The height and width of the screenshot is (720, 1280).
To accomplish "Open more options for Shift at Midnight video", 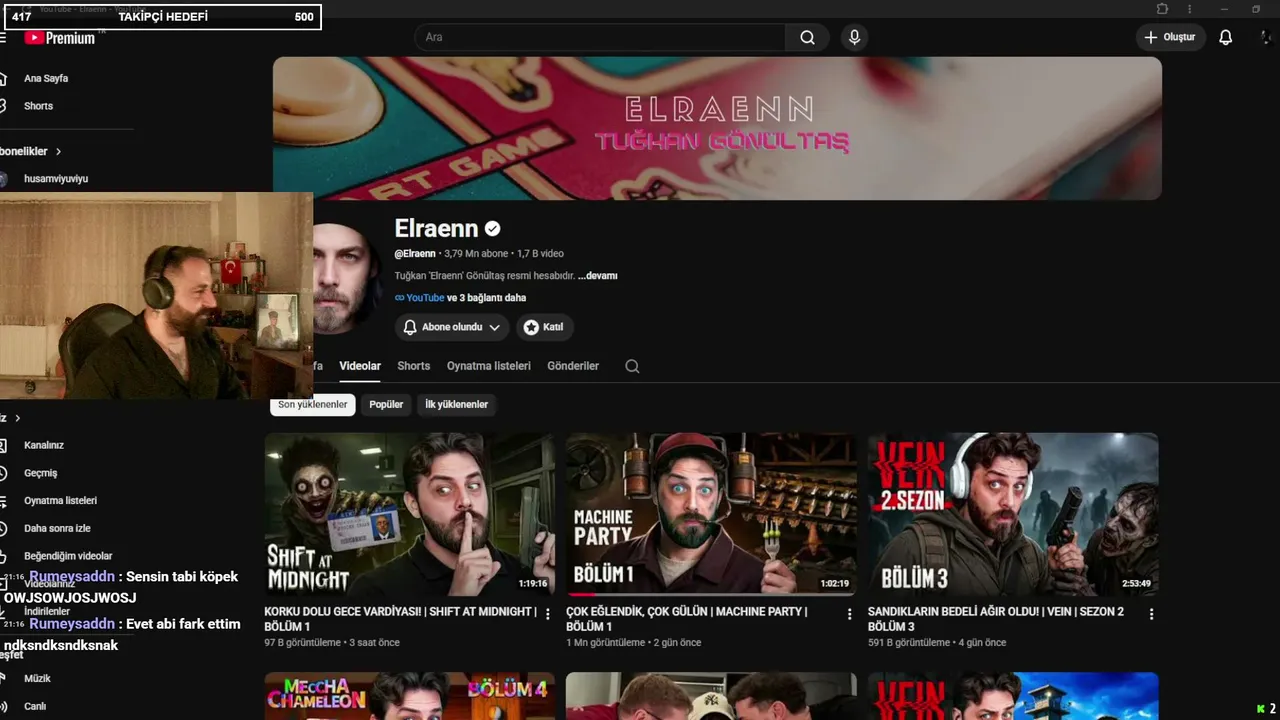I will (548, 614).
